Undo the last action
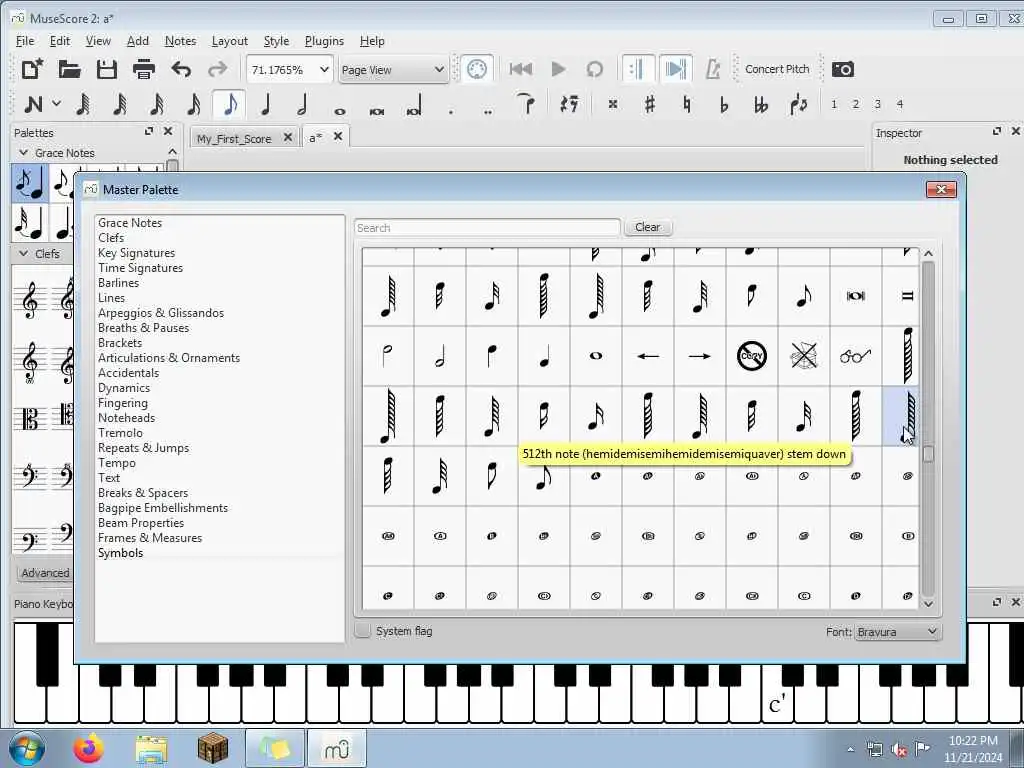1024x768 pixels. click(x=181, y=69)
